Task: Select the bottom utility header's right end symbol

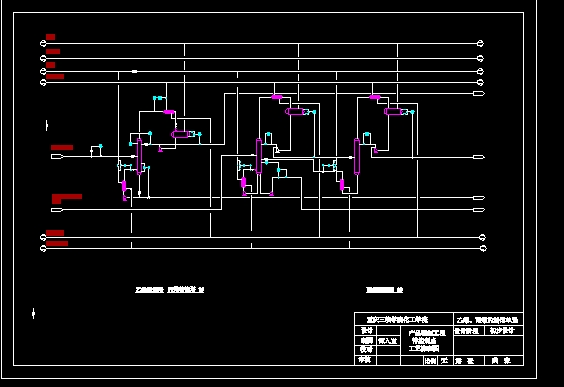Action: (483, 248)
